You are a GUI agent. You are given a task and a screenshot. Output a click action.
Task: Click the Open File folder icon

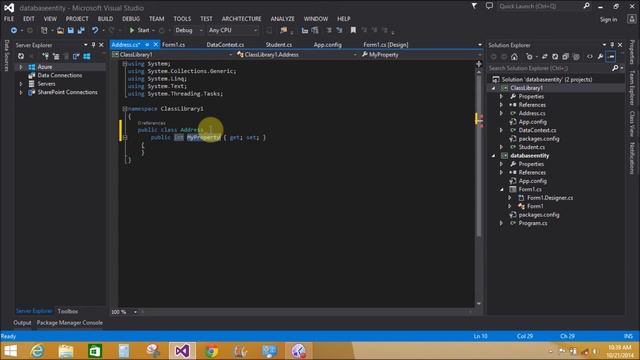[x=60, y=30]
